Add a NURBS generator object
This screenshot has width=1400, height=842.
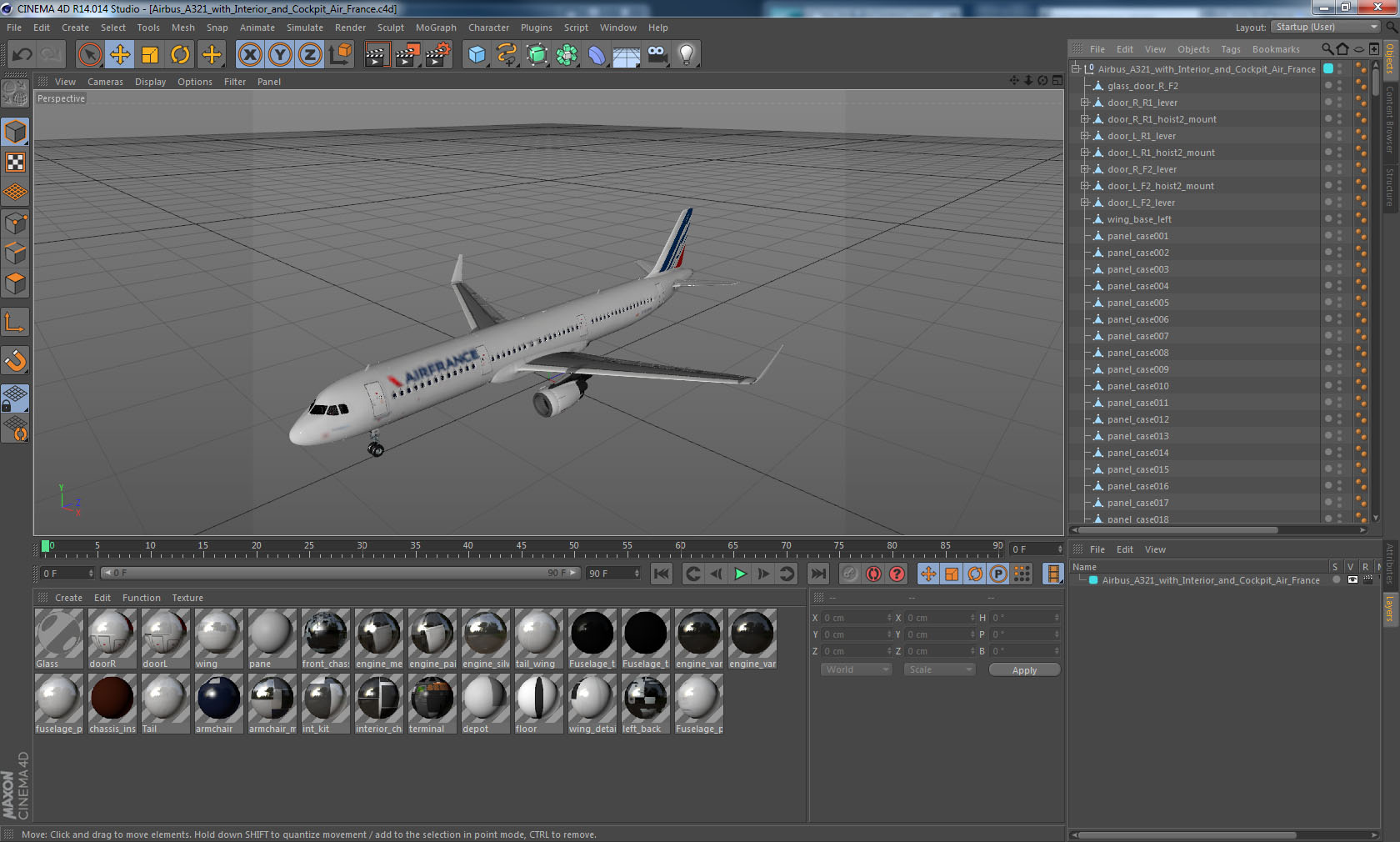point(537,55)
